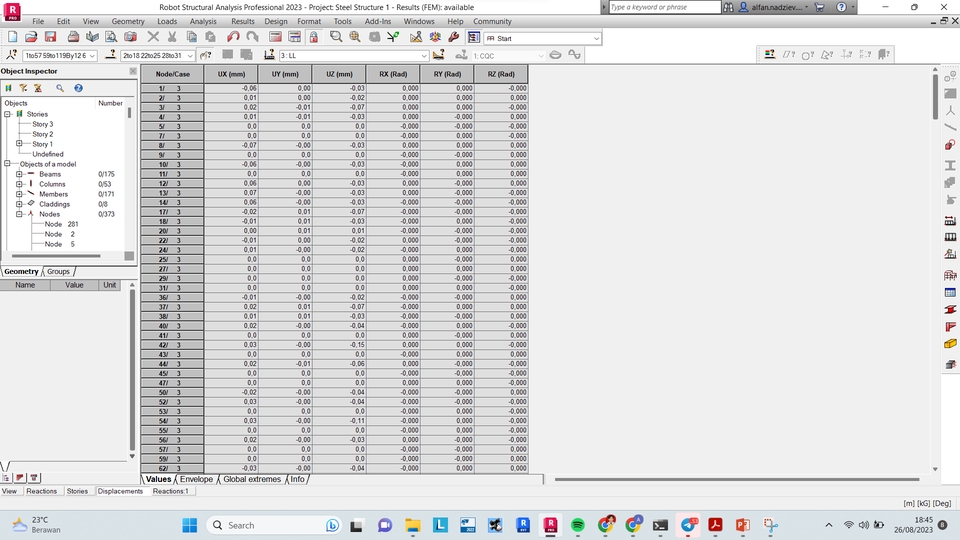Open Windows Start button on taskbar

point(190,525)
